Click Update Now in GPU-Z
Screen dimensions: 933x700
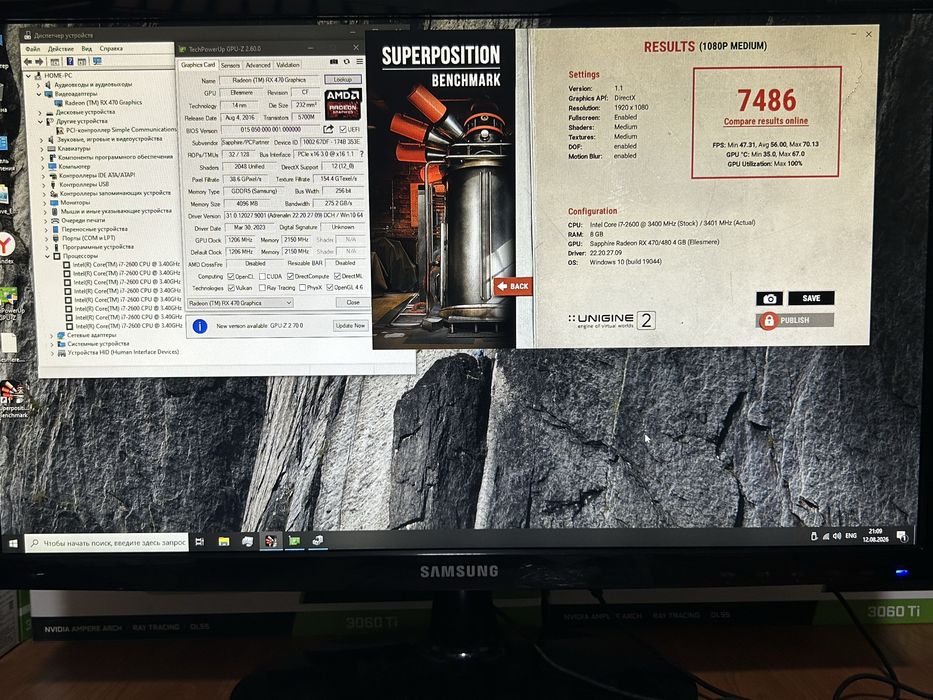click(x=350, y=326)
